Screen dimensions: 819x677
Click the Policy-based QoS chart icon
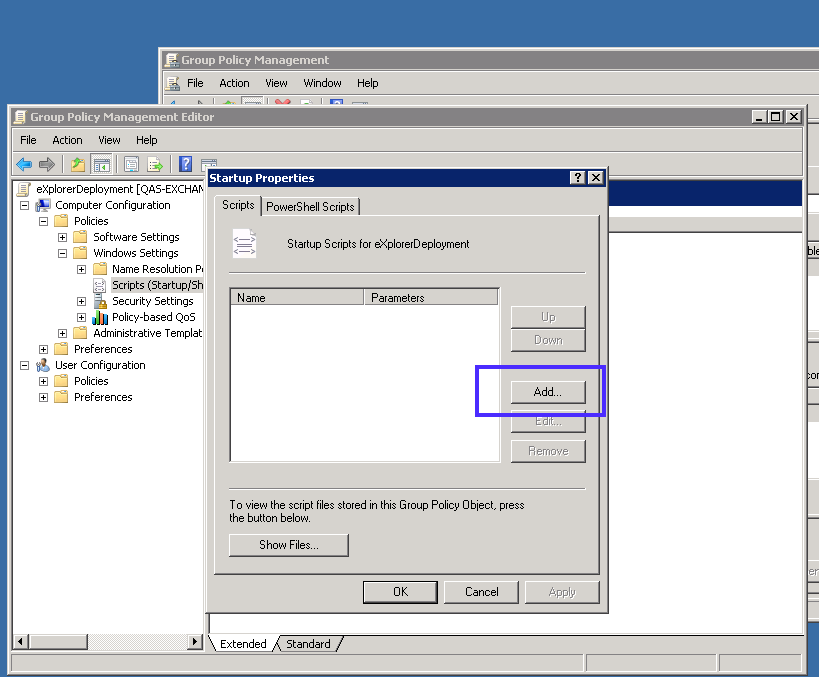tap(100, 317)
